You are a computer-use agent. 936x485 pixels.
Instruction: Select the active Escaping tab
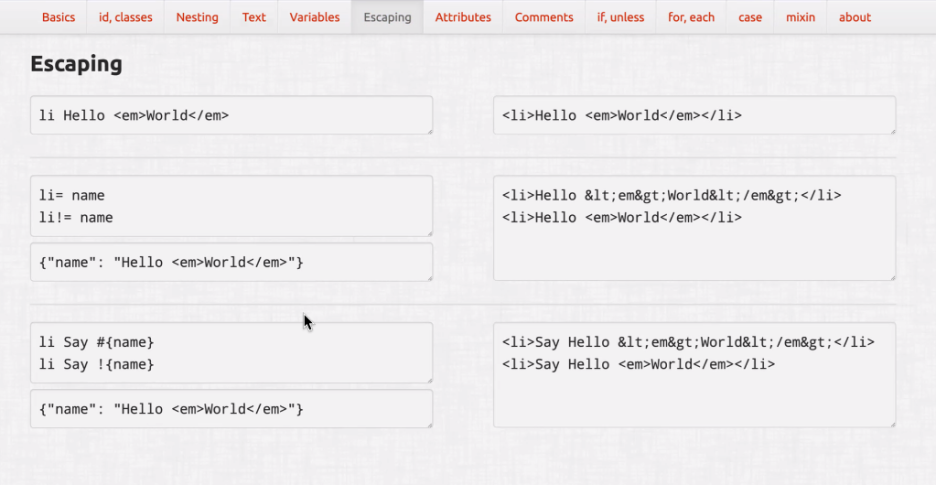[387, 17]
